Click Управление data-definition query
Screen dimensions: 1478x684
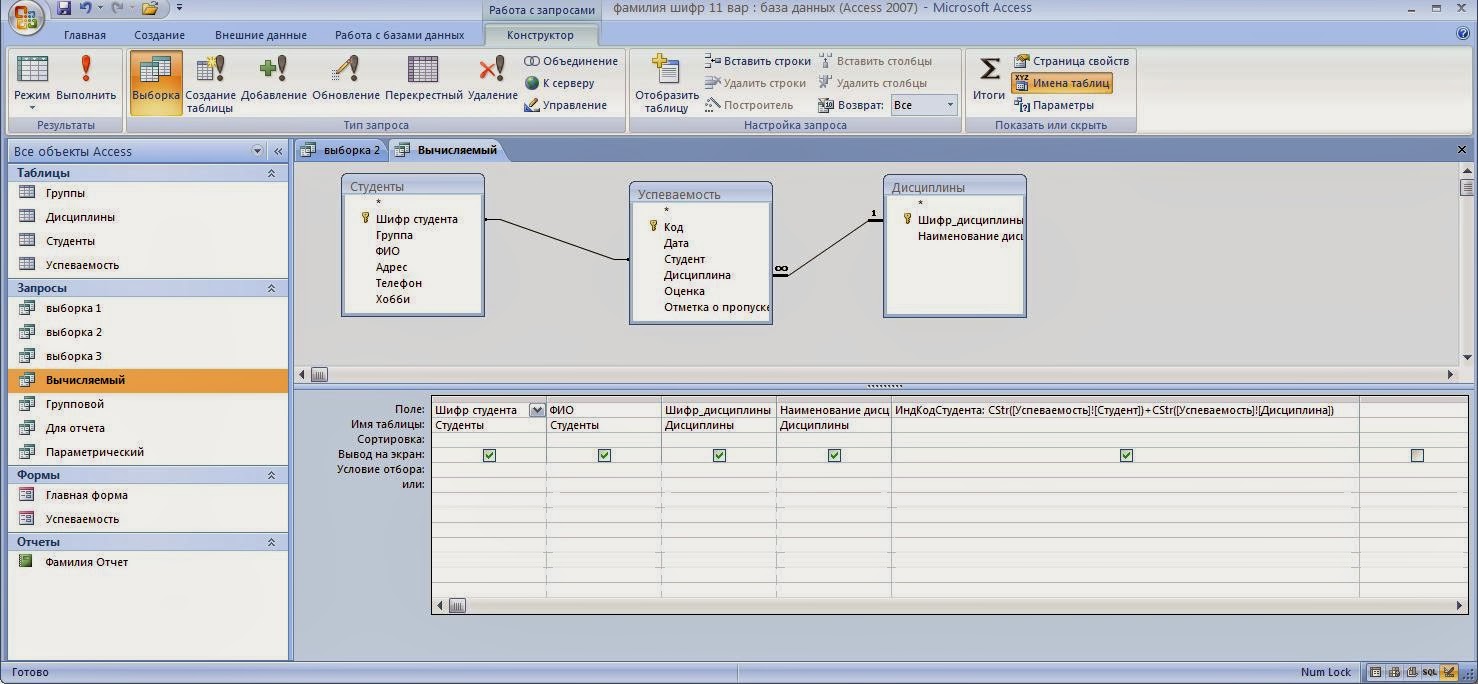[566, 105]
